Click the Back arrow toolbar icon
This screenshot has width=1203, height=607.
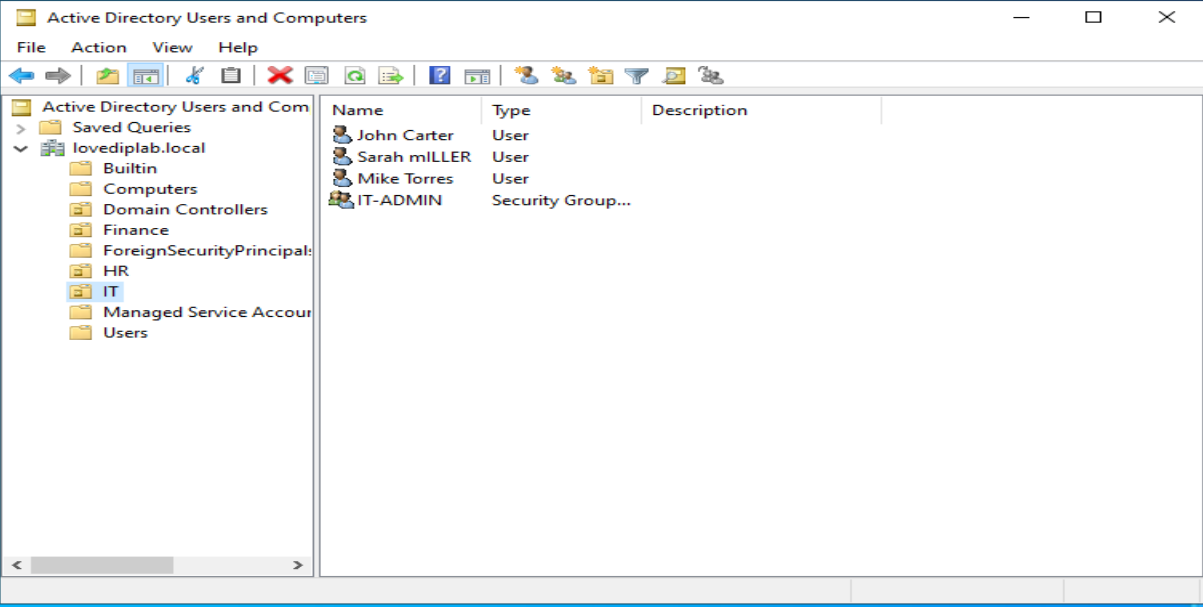(21, 76)
